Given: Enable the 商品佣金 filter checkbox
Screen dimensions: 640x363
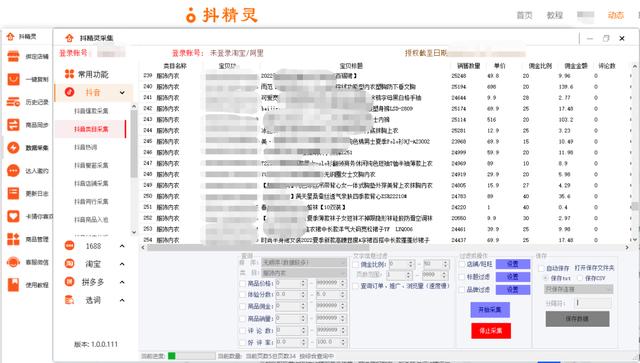Looking at the screenshot, I should click(242, 306).
